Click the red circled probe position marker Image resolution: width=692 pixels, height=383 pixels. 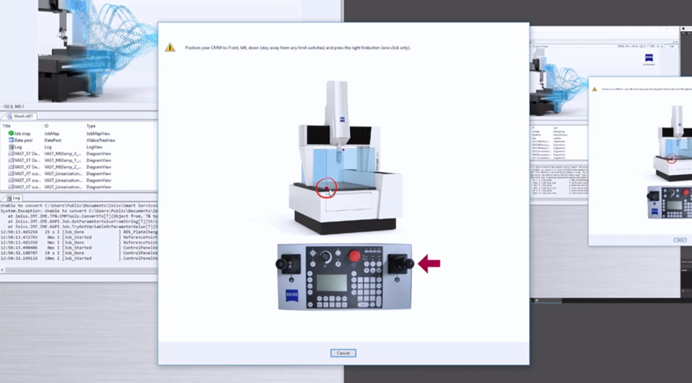[327, 188]
